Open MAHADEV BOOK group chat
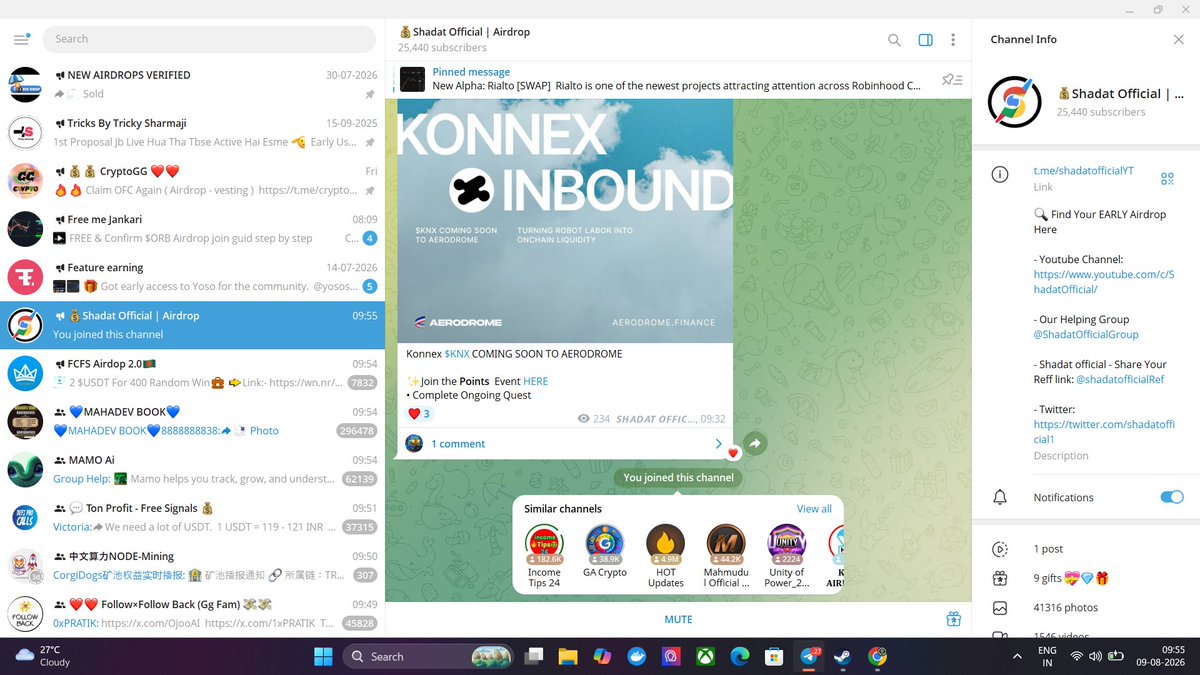The width and height of the screenshot is (1200, 675). [x=192, y=421]
